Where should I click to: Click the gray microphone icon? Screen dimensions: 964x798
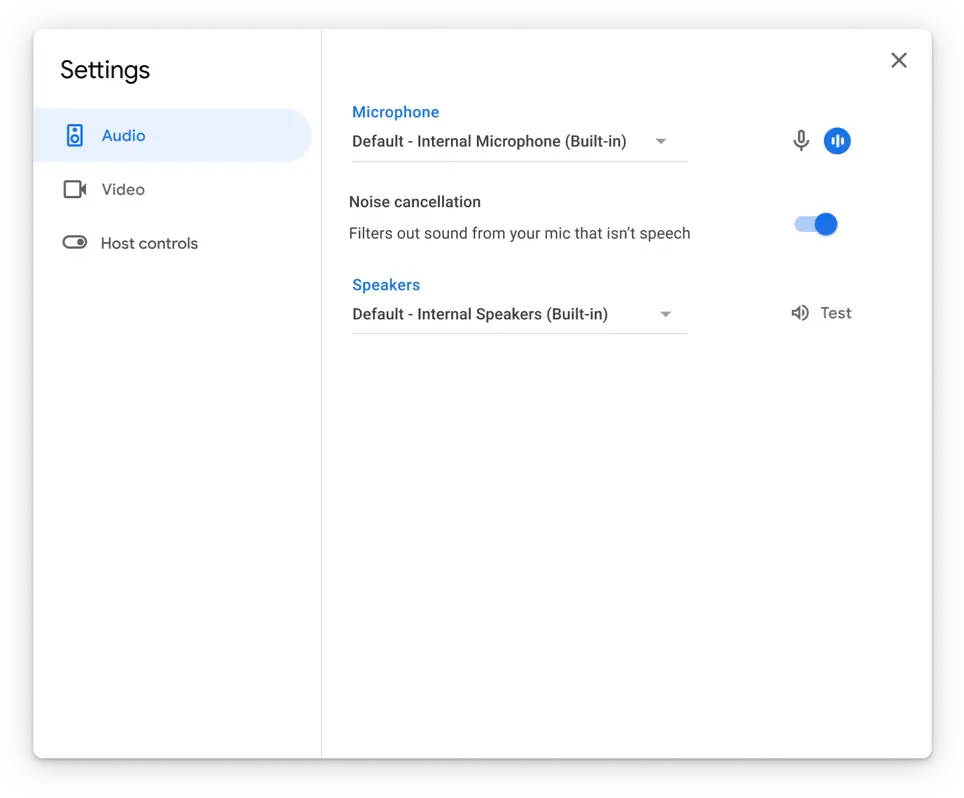point(801,141)
